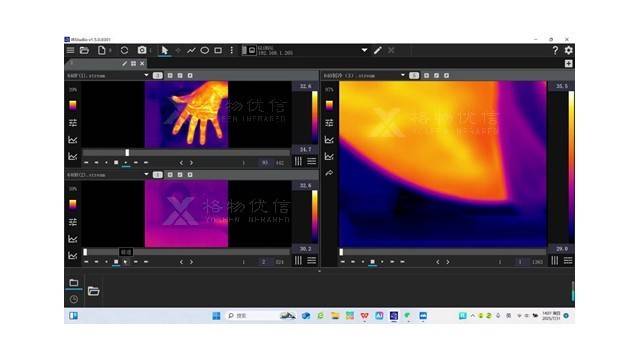The height and width of the screenshot is (360, 643).
Task: Expand the right view stream file dropdown
Action: (x=403, y=75)
